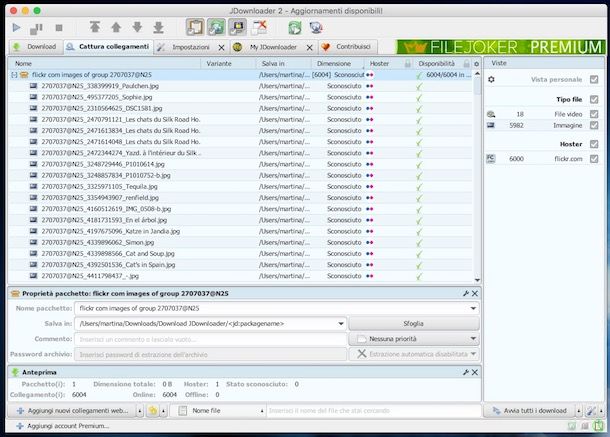The height and width of the screenshot is (437, 610).
Task: Open the Nessuna priorità dropdown
Action: point(473,339)
